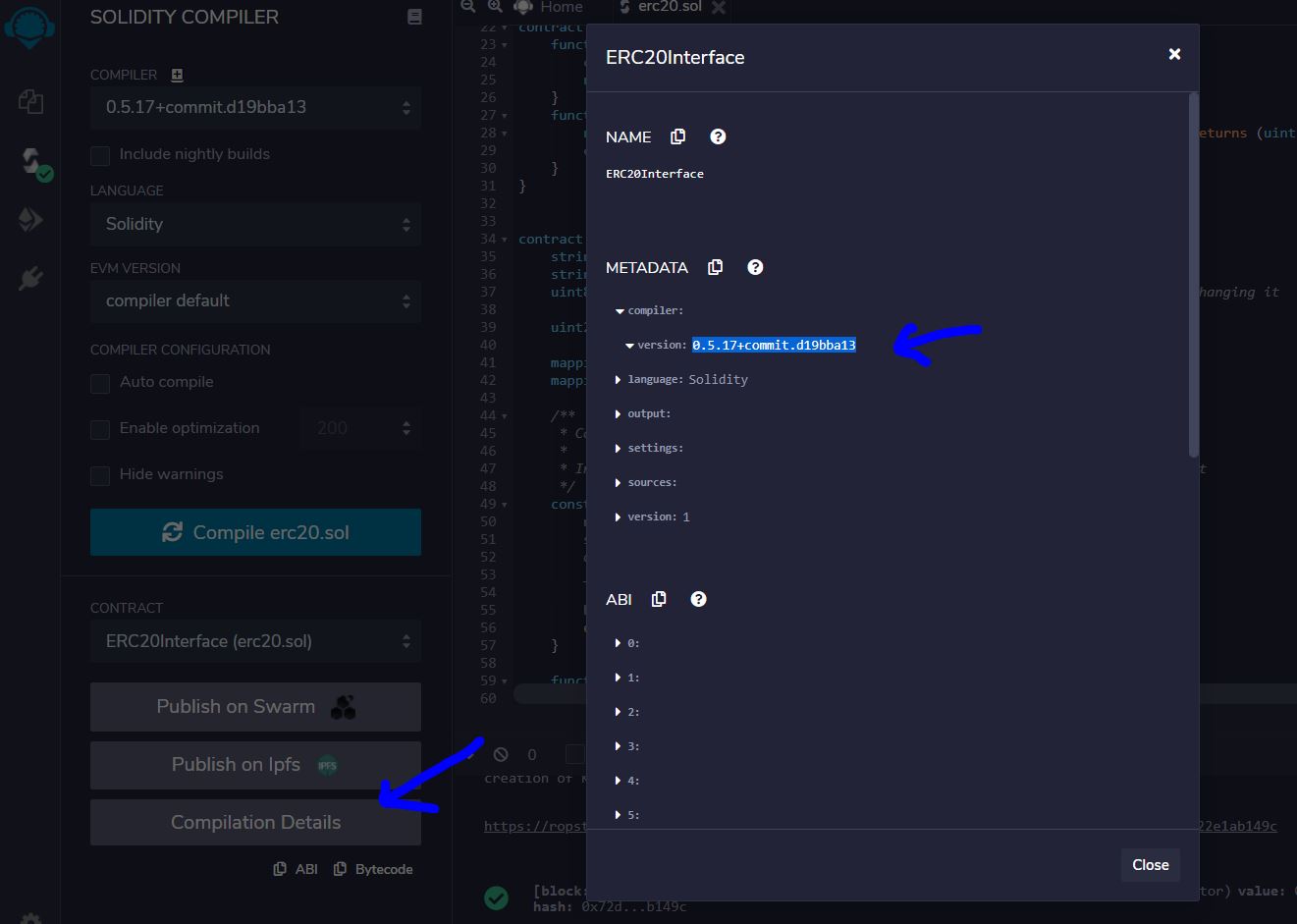Open the ropsten etherscan link in terminal

coord(534,826)
